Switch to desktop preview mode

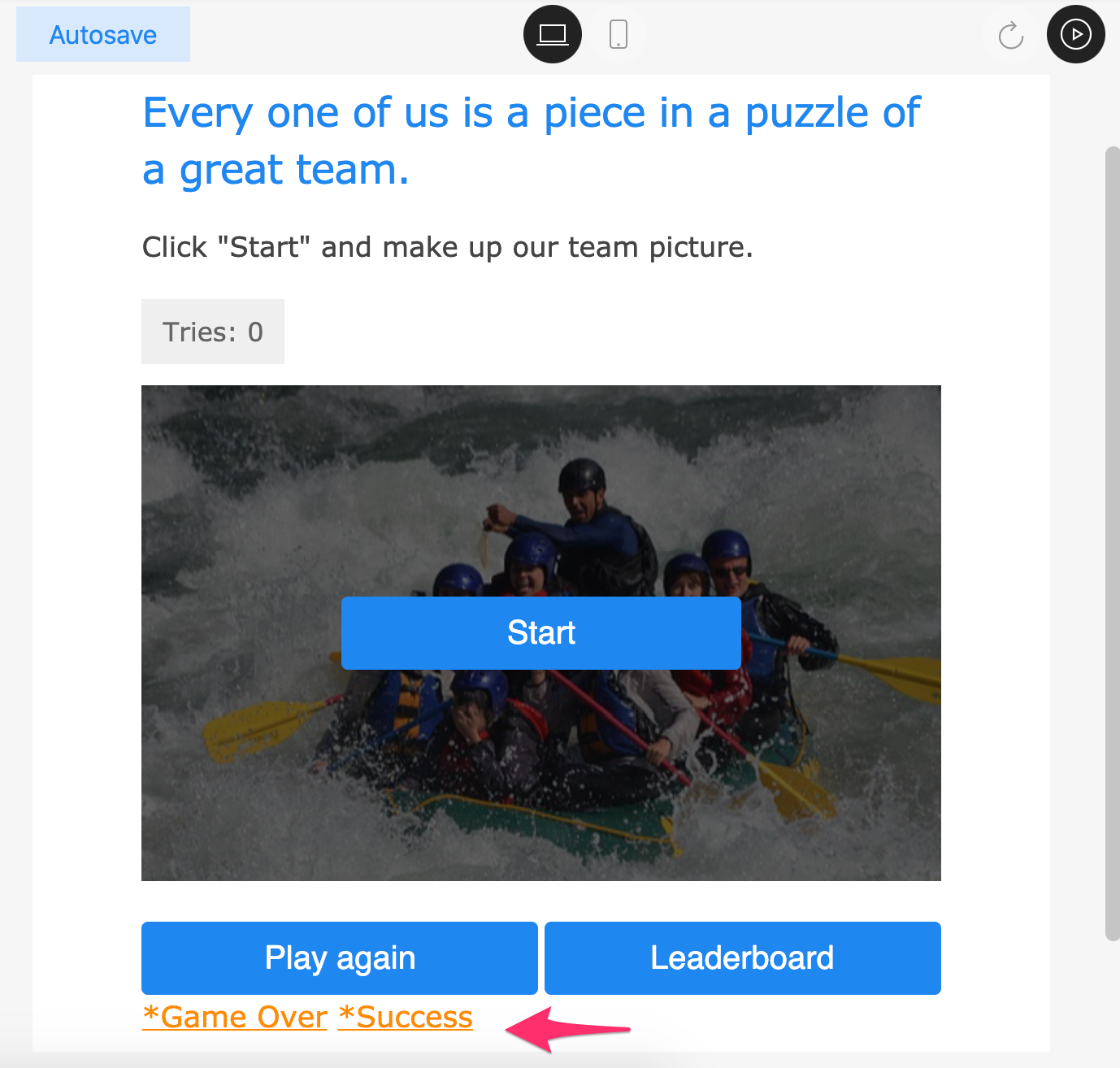pos(553,34)
